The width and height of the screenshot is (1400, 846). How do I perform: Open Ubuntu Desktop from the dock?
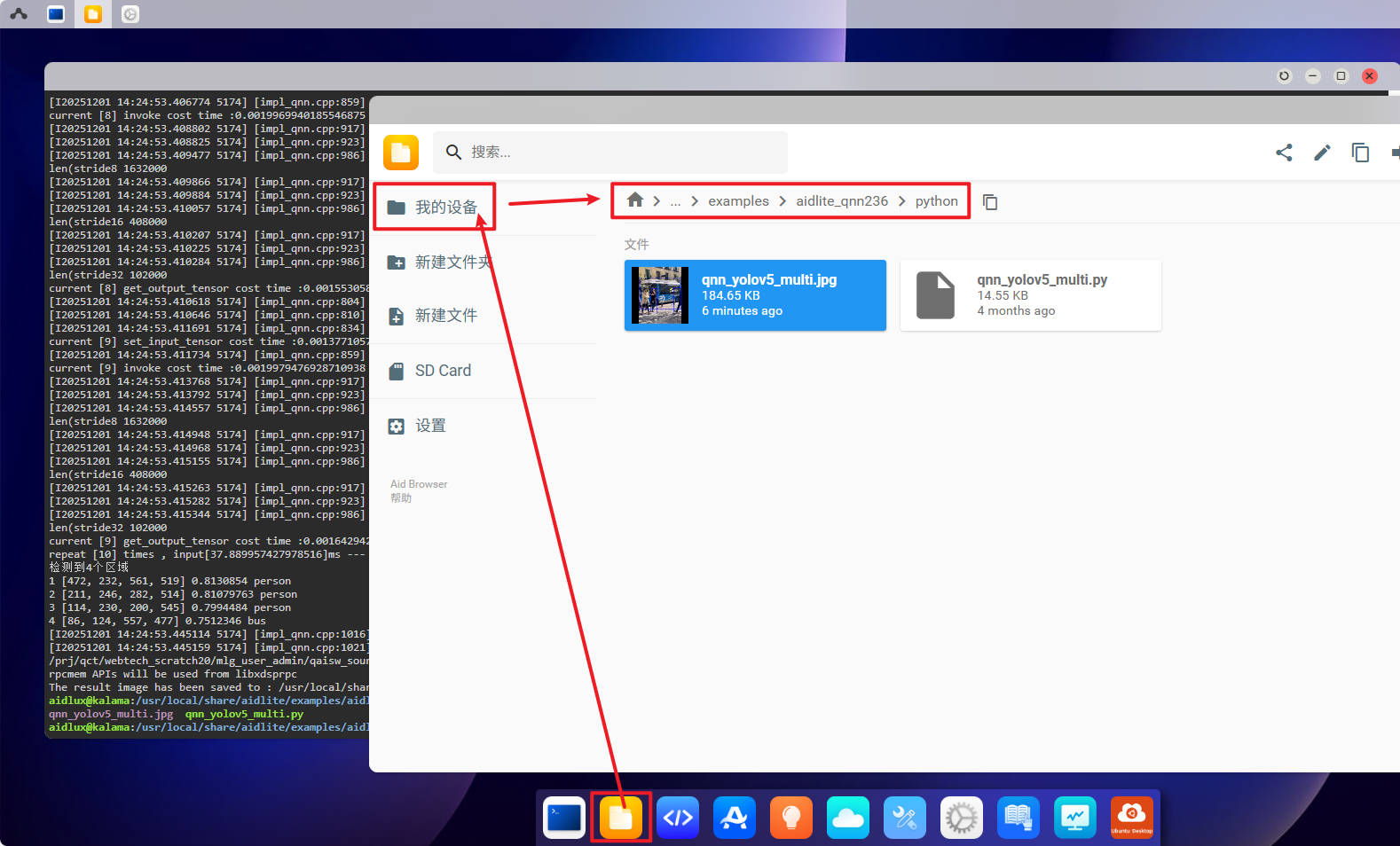(x=1131, y=818)
